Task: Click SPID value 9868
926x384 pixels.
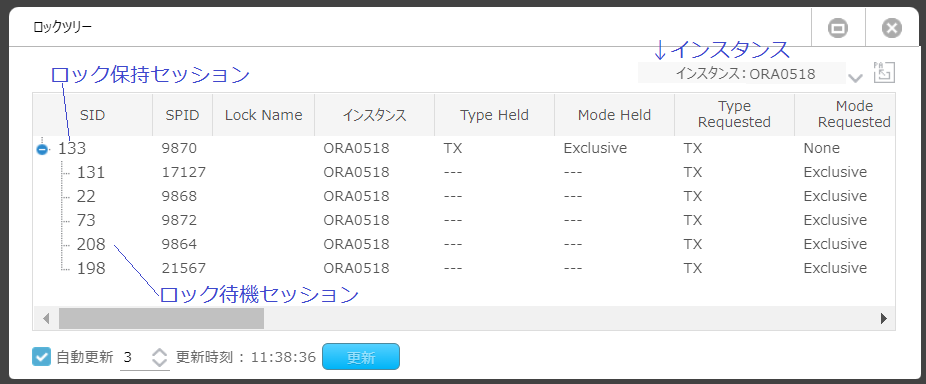Action: 179,196
